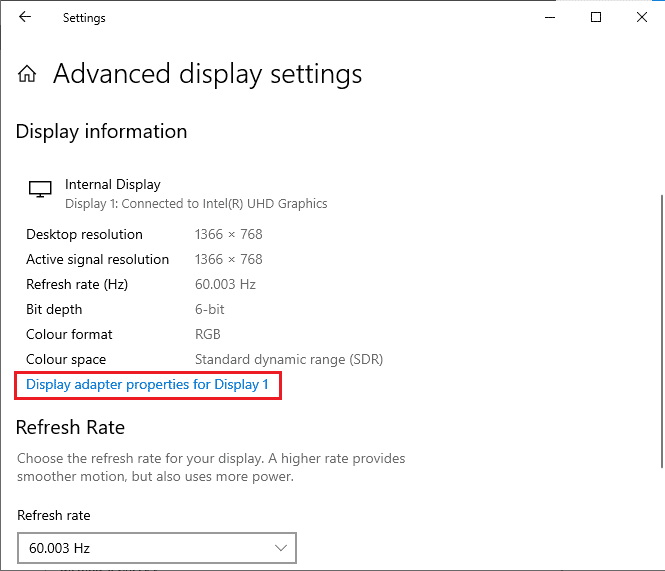Click the Standard dynamic range (SDR) value

pos(288,359)
